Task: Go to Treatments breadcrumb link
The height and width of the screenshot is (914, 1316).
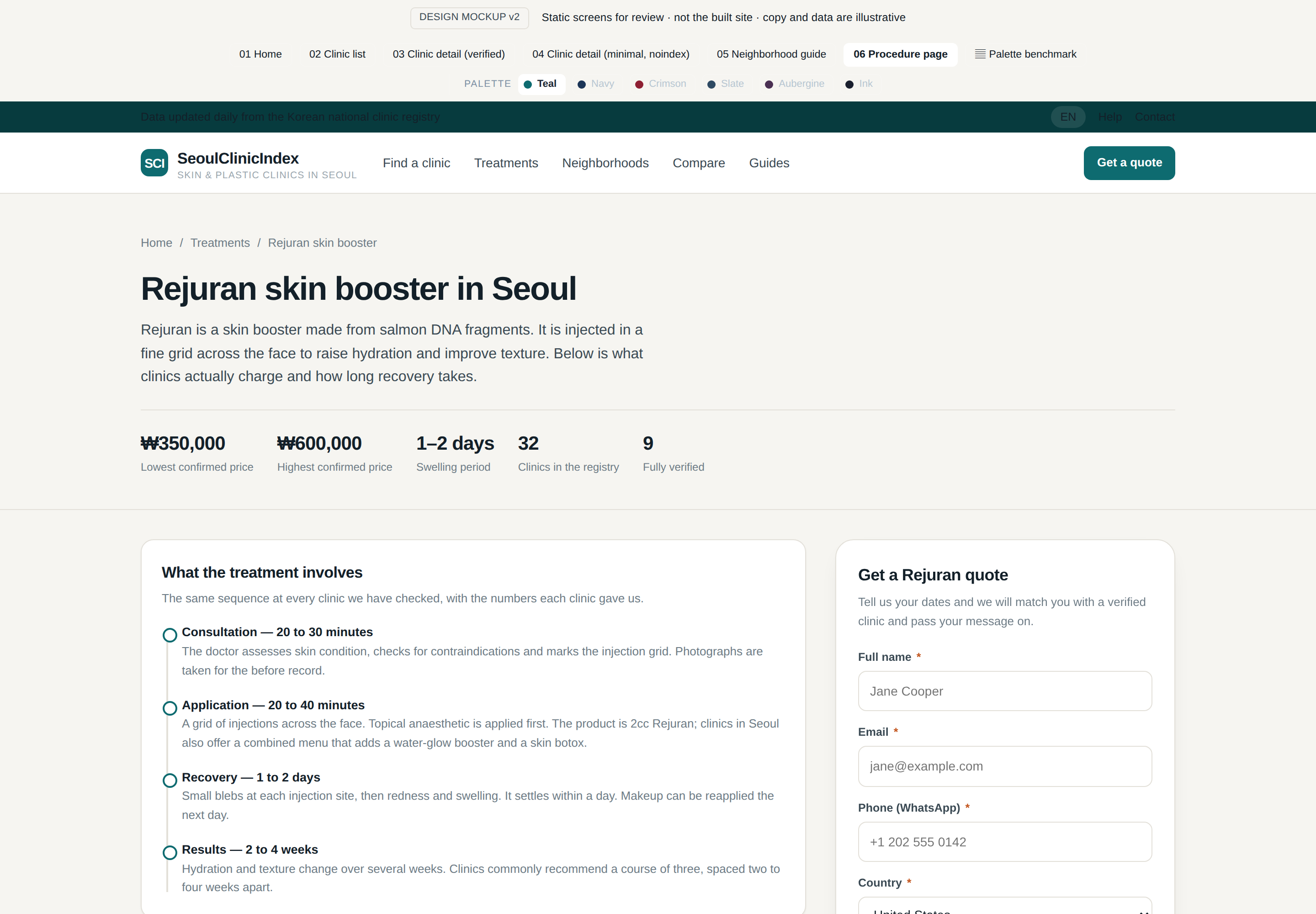Action: 220,243
